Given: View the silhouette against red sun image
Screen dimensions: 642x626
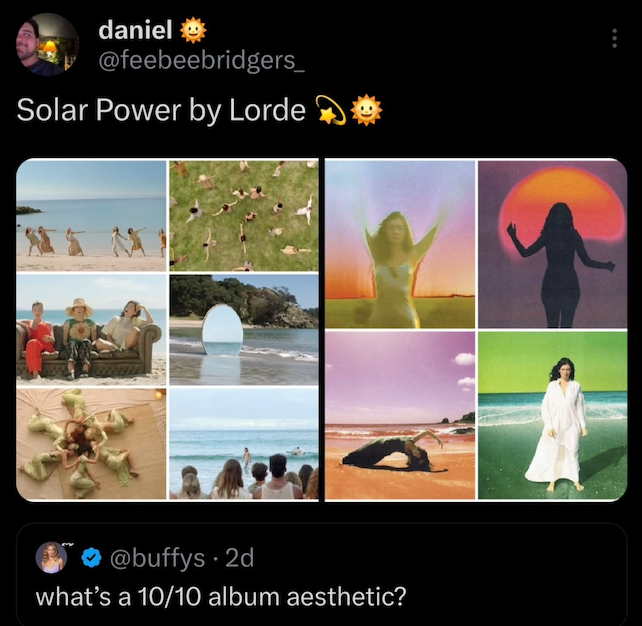Looking at the screenshot, I should point(553,244).
